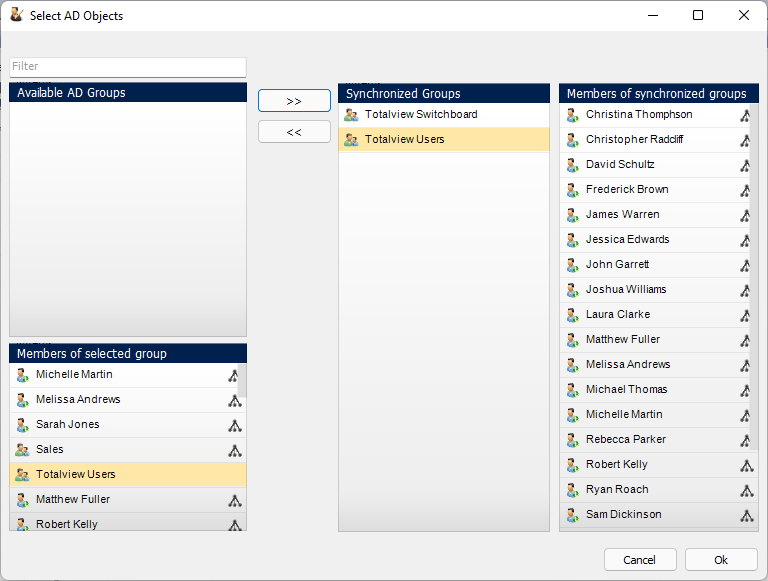Select Totalview Users in Synchronized Groups

(444, 140)
